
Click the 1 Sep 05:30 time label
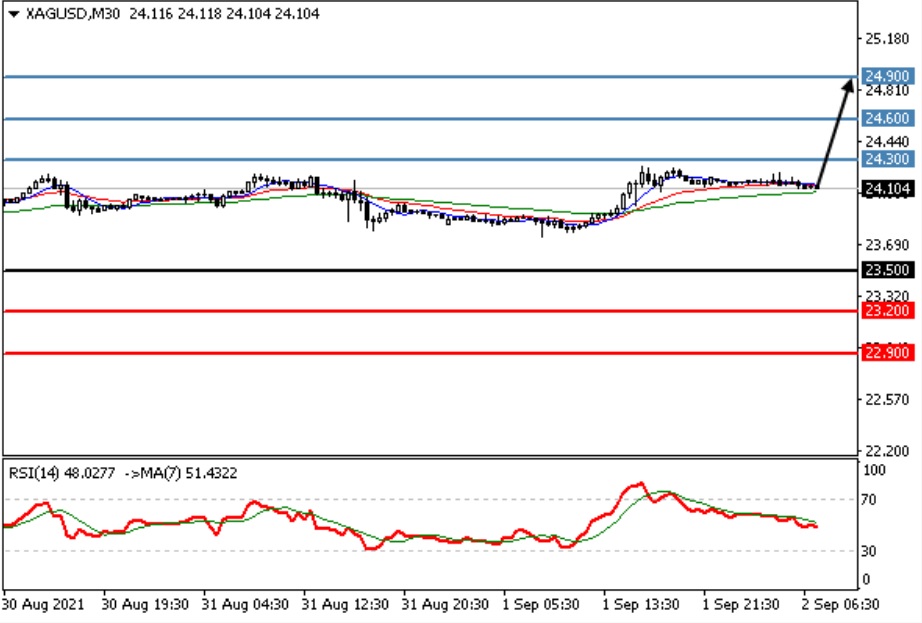click(541, 604)
